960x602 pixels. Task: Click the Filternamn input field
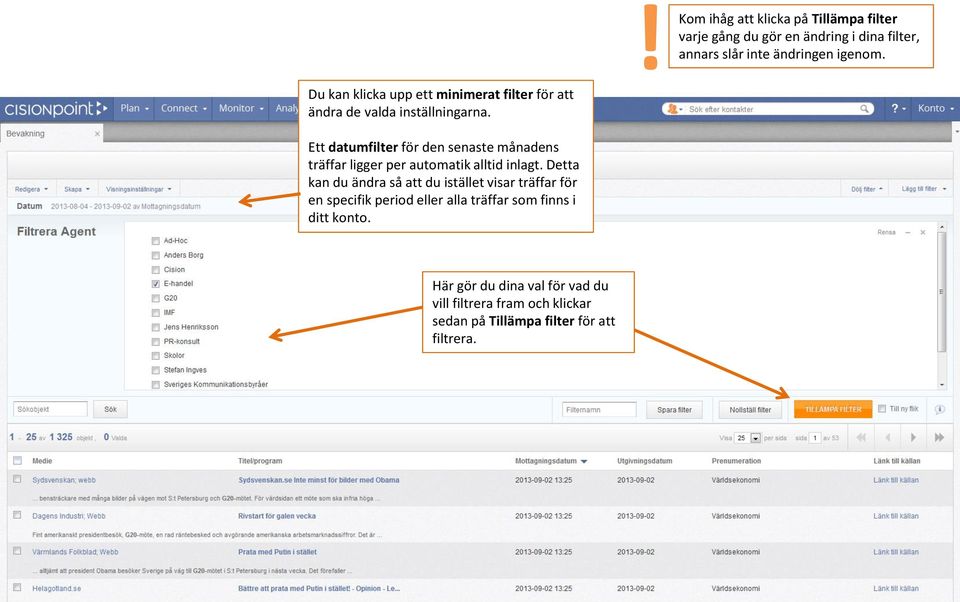[599, 410]
